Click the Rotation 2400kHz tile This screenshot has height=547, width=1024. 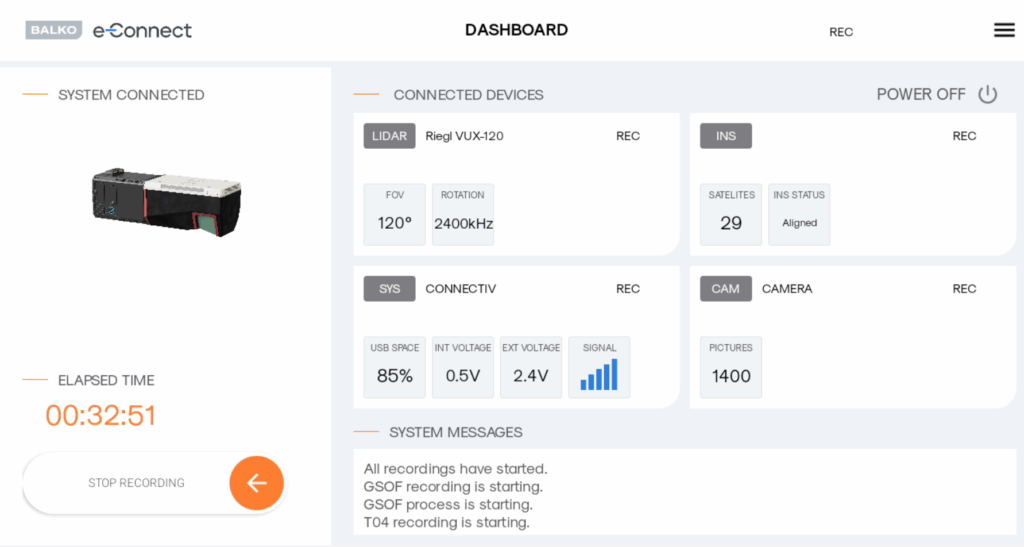click(x=463, y=214)
